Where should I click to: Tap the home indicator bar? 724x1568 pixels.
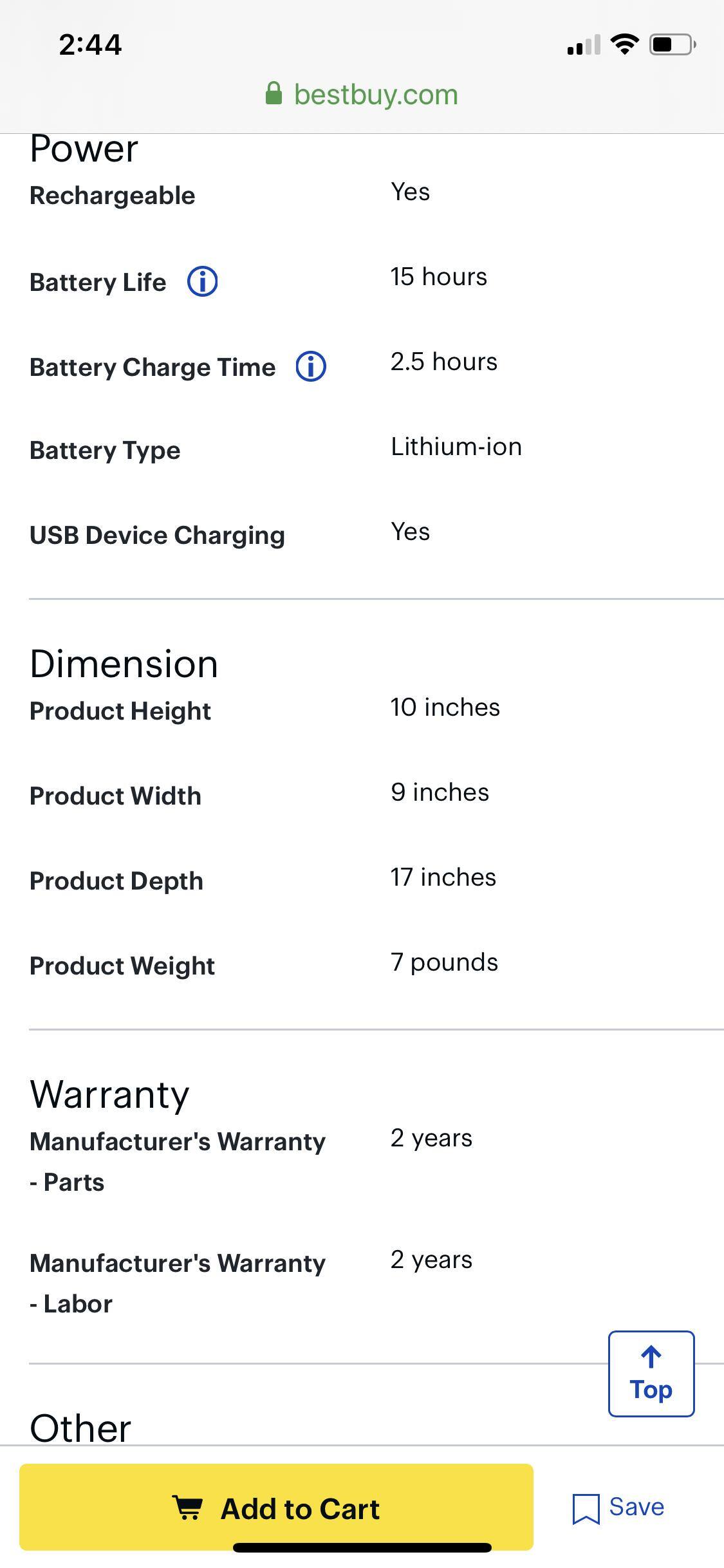362,1547
